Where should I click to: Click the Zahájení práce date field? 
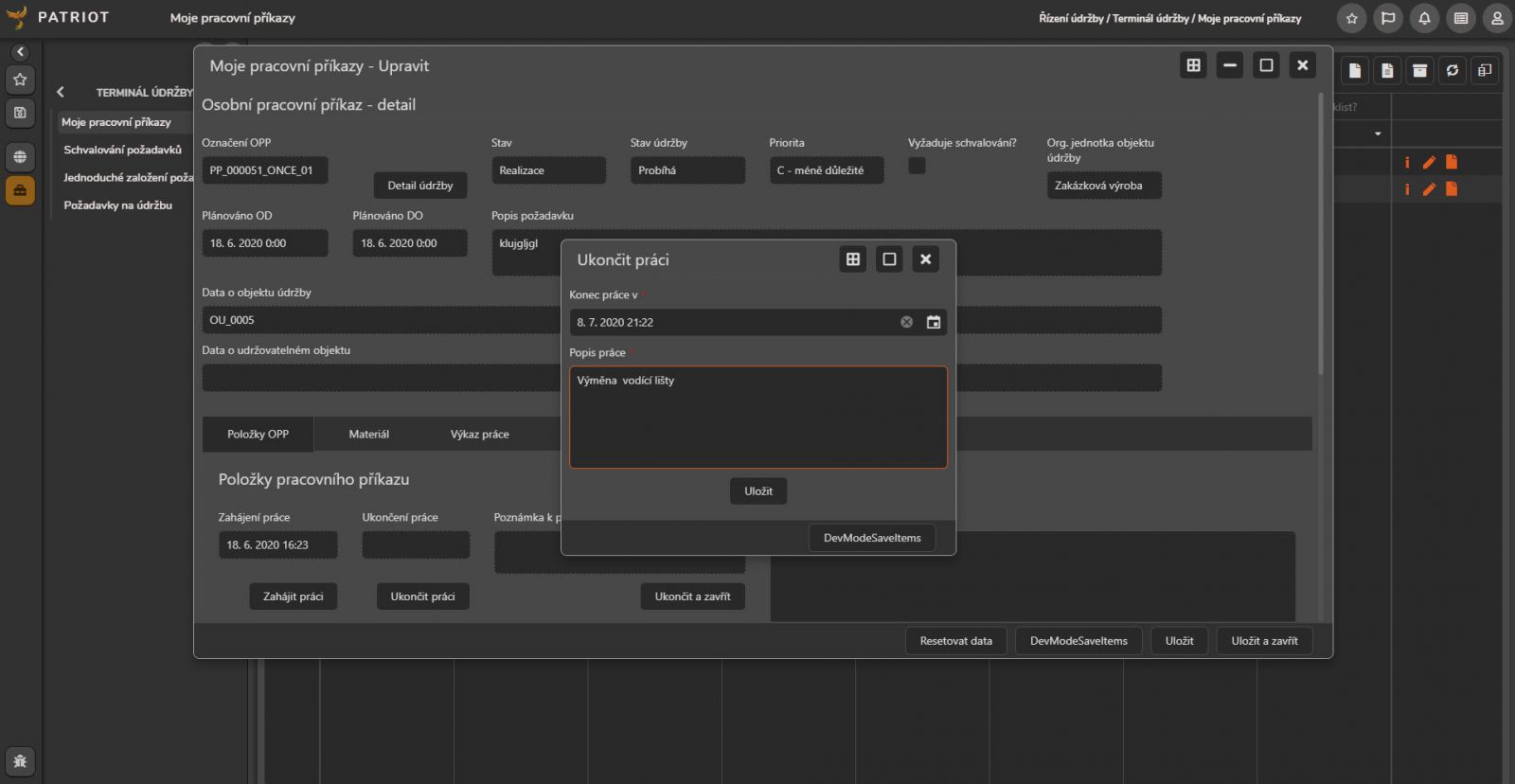[x=278, y=545]
